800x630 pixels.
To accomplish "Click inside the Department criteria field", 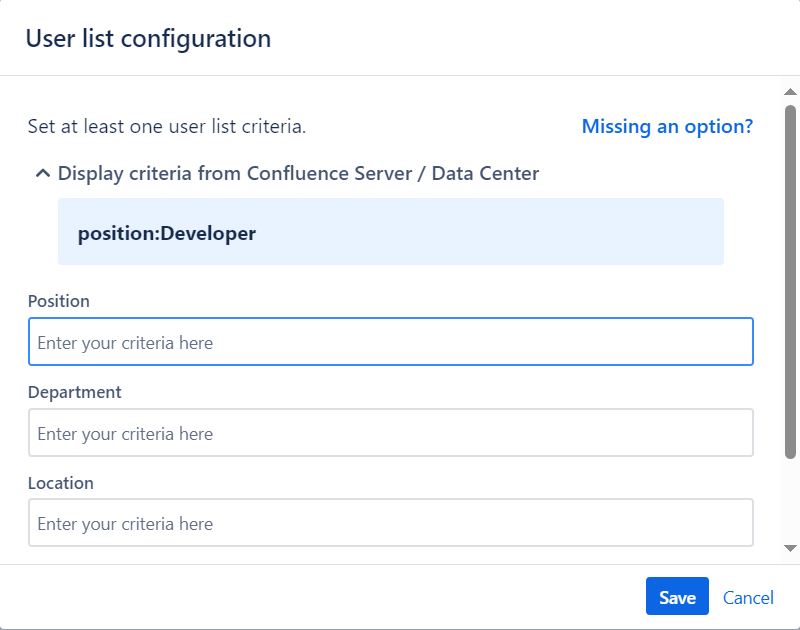I will click(390, 432).
